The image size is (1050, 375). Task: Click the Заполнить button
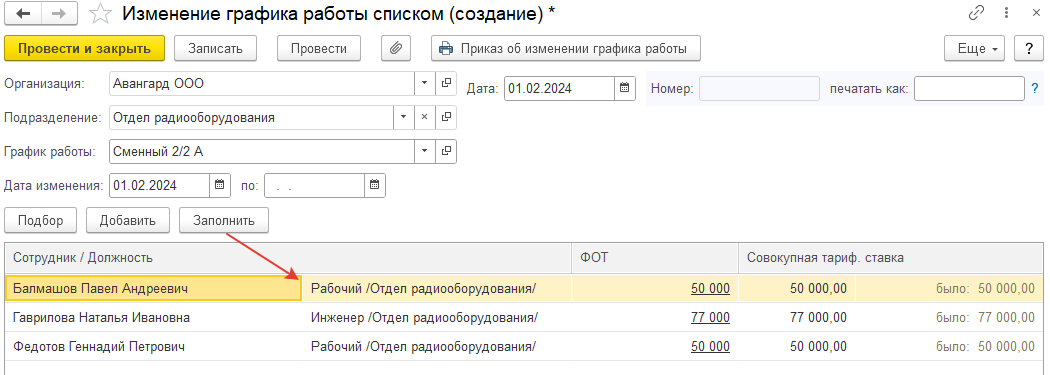tap(224, 220)
